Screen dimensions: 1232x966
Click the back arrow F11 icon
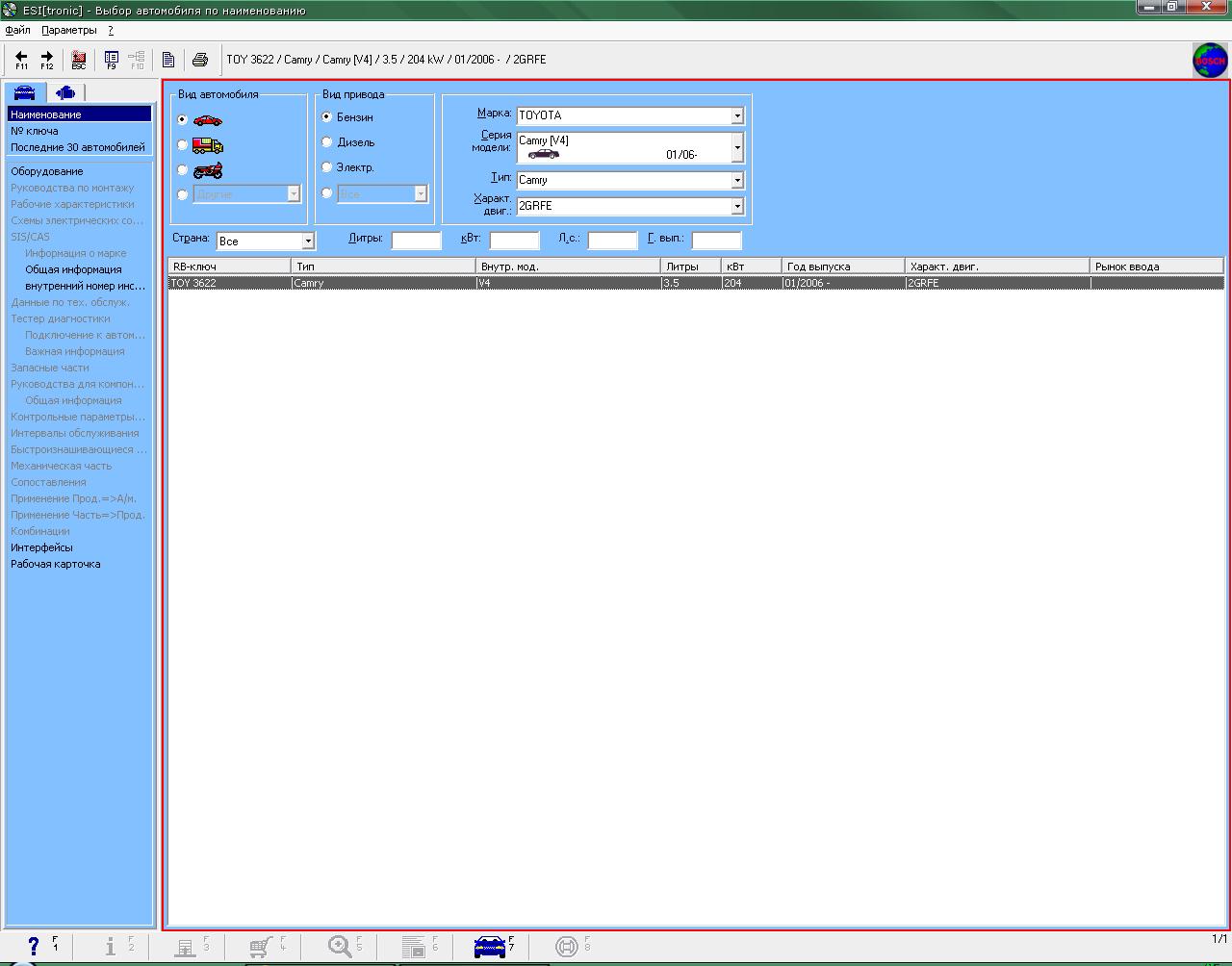pos(21,60)
